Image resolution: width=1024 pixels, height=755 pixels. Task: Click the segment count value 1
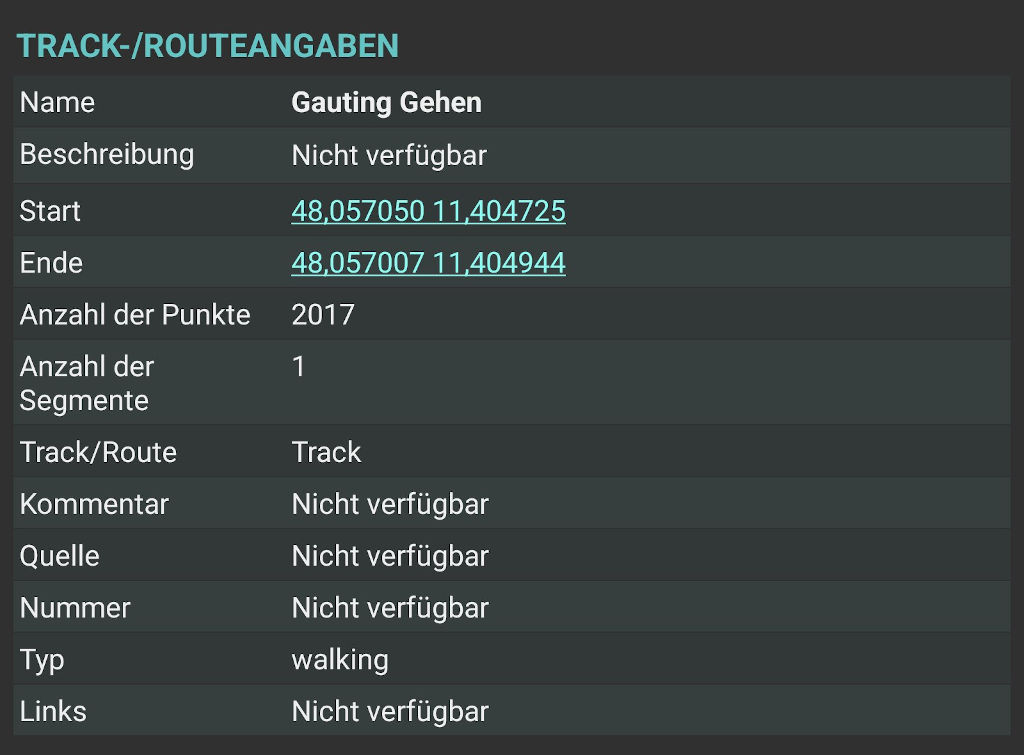click(299, 367)
